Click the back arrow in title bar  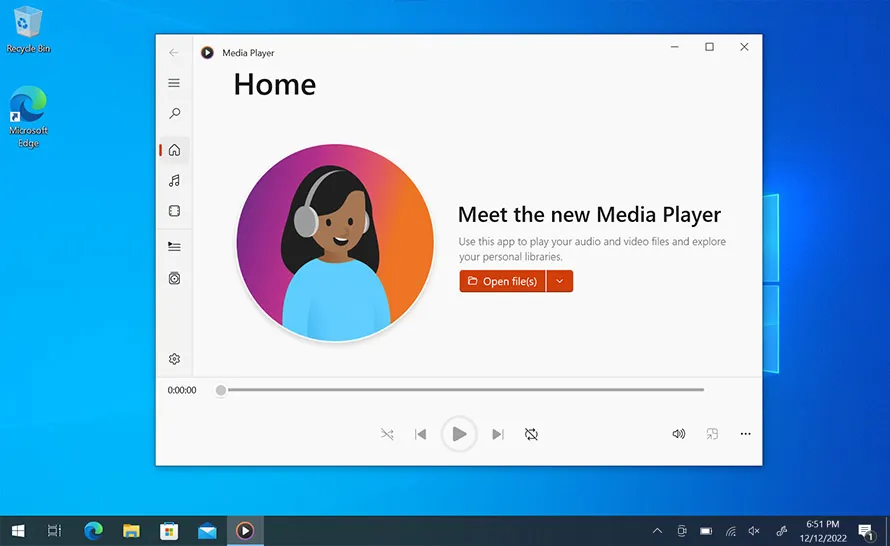pyautogui.click(x=174, y=52)
